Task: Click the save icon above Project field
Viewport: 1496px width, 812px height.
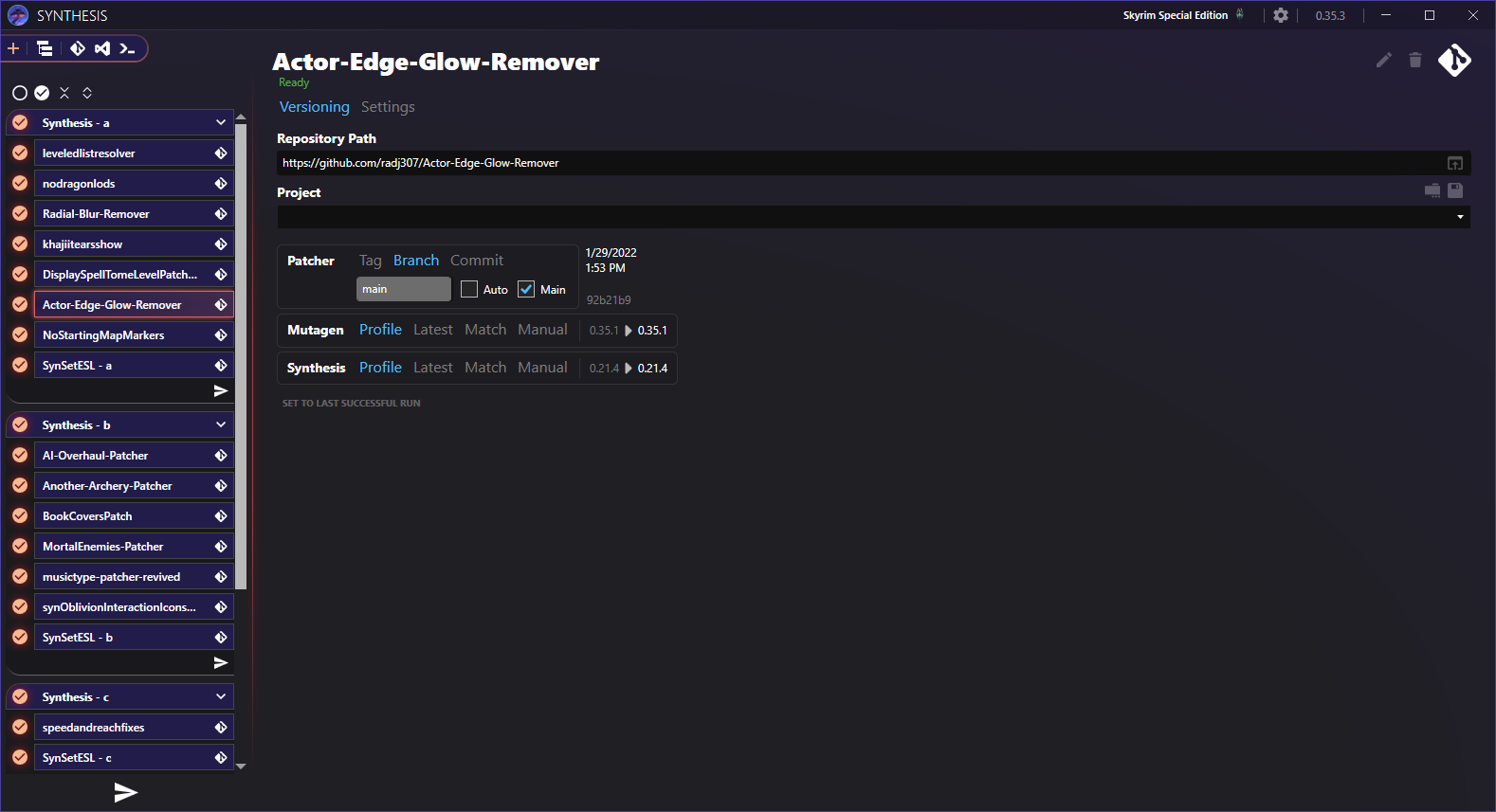Action: click(1455, 190)
